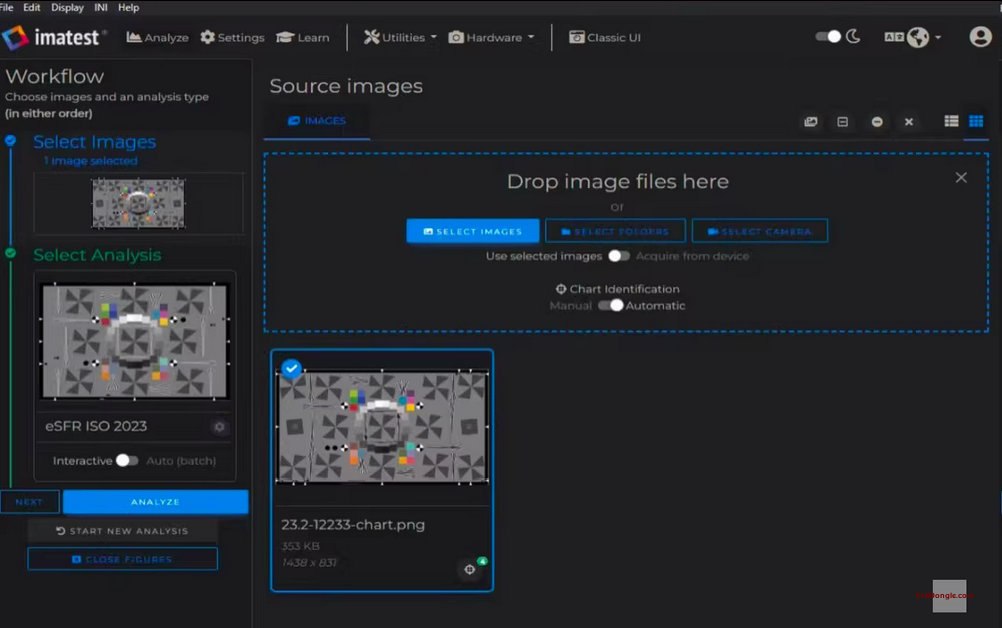Open the user account profile icon
Viewport: 1002px width, 628px height.
pyautogui.click(x=980, y=37)
